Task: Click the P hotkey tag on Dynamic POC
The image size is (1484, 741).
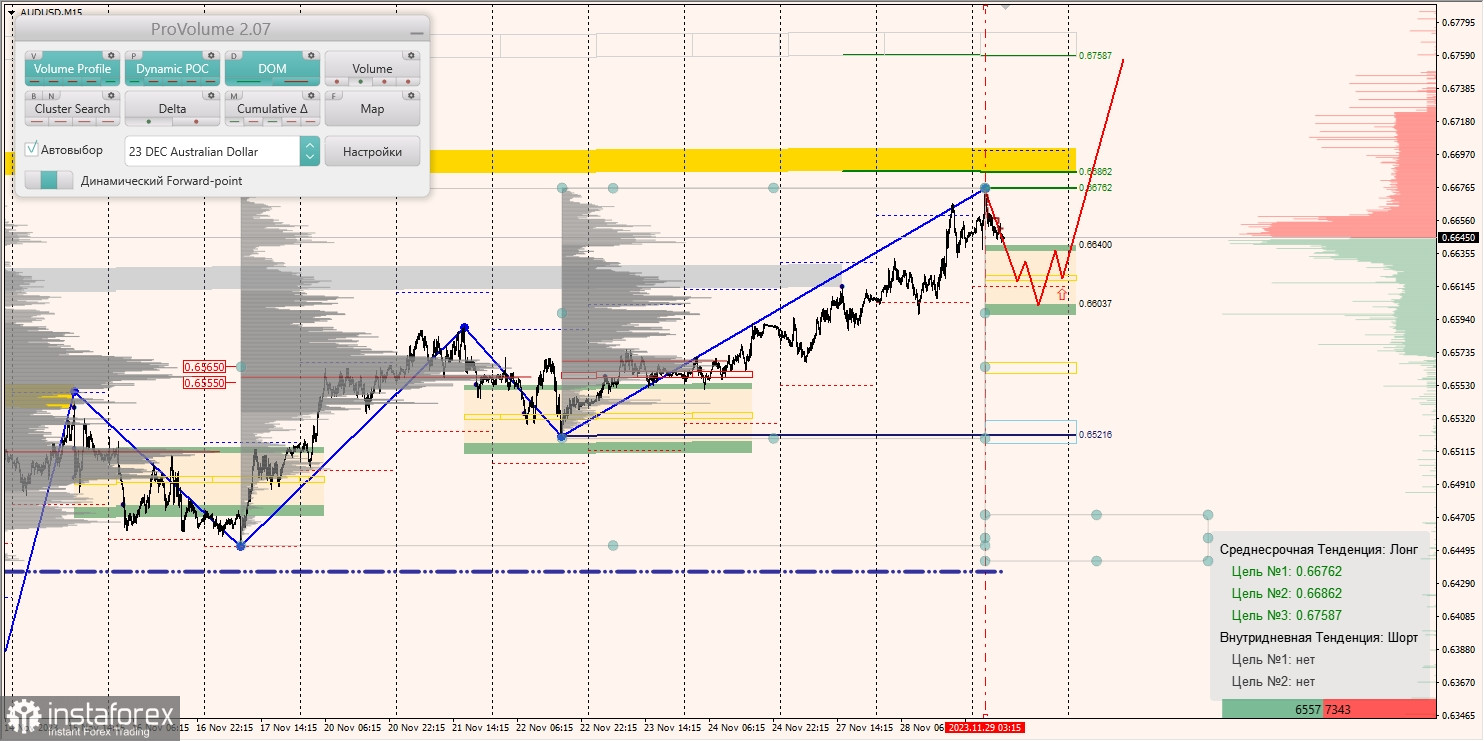Action: (x=134, y=56)
